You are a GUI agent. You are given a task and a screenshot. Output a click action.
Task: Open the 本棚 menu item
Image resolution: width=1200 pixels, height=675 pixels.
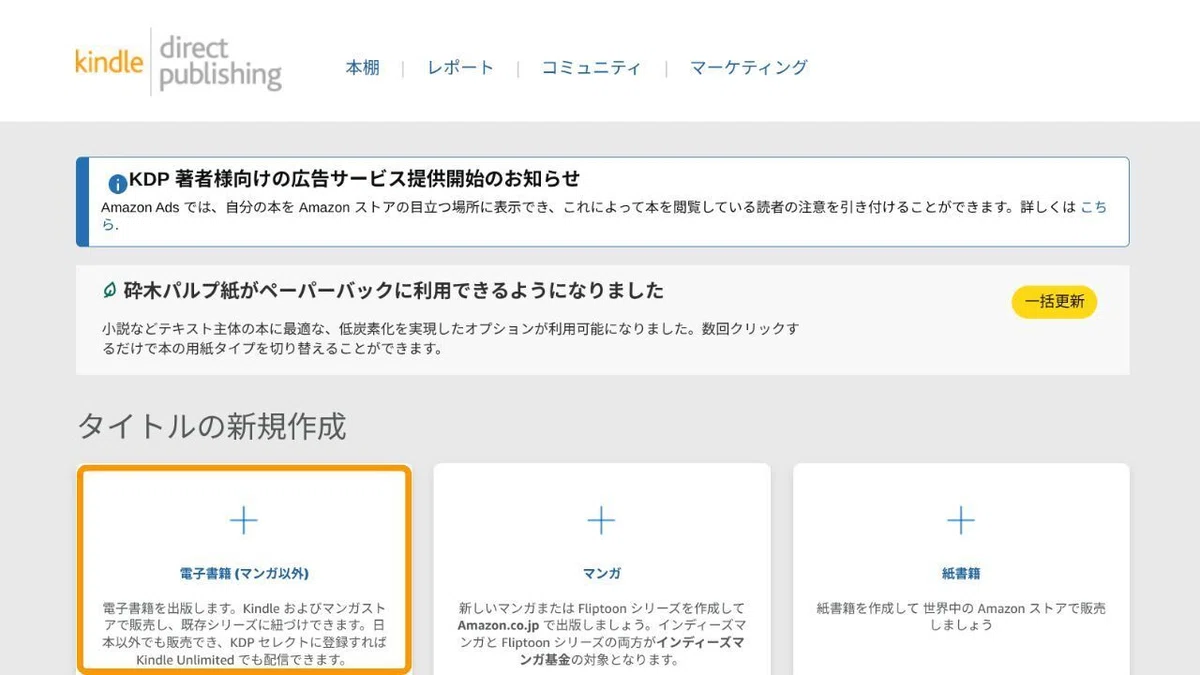coord(363,68)
